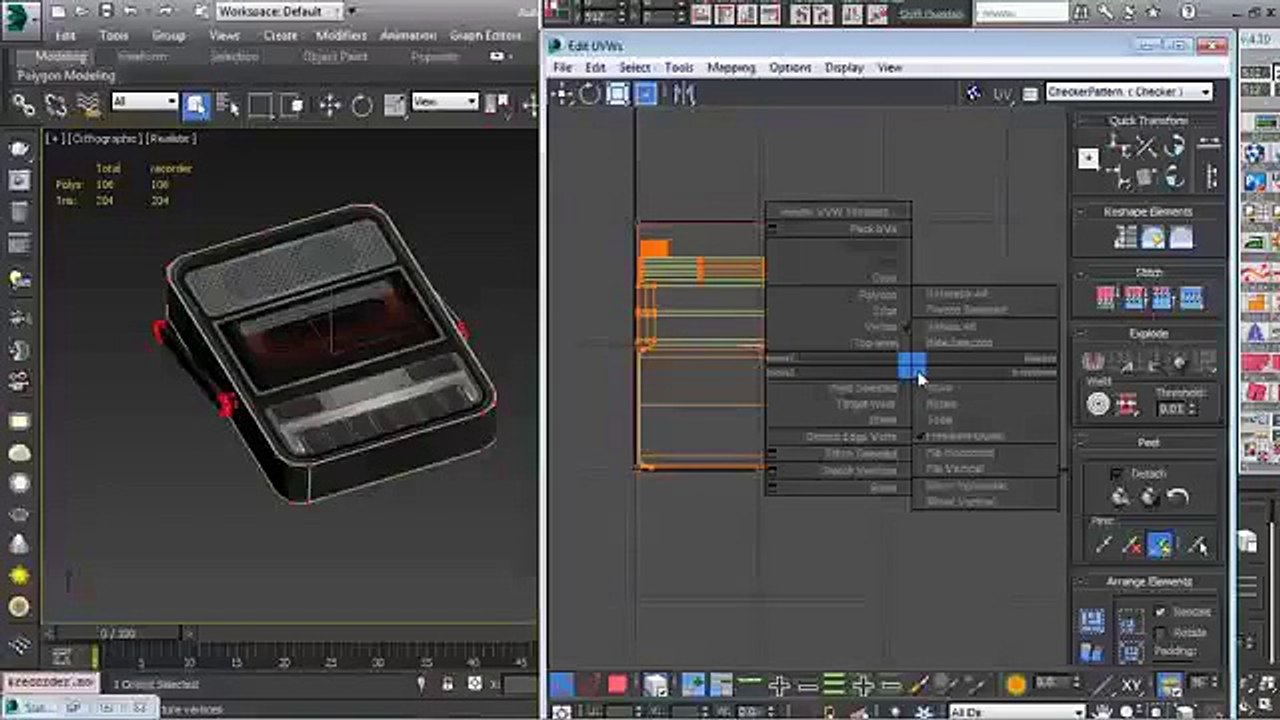Choose Detach Edge Verts in the quad menu
The height and width of the screenshot is (720, 1280).
[852, 437]
